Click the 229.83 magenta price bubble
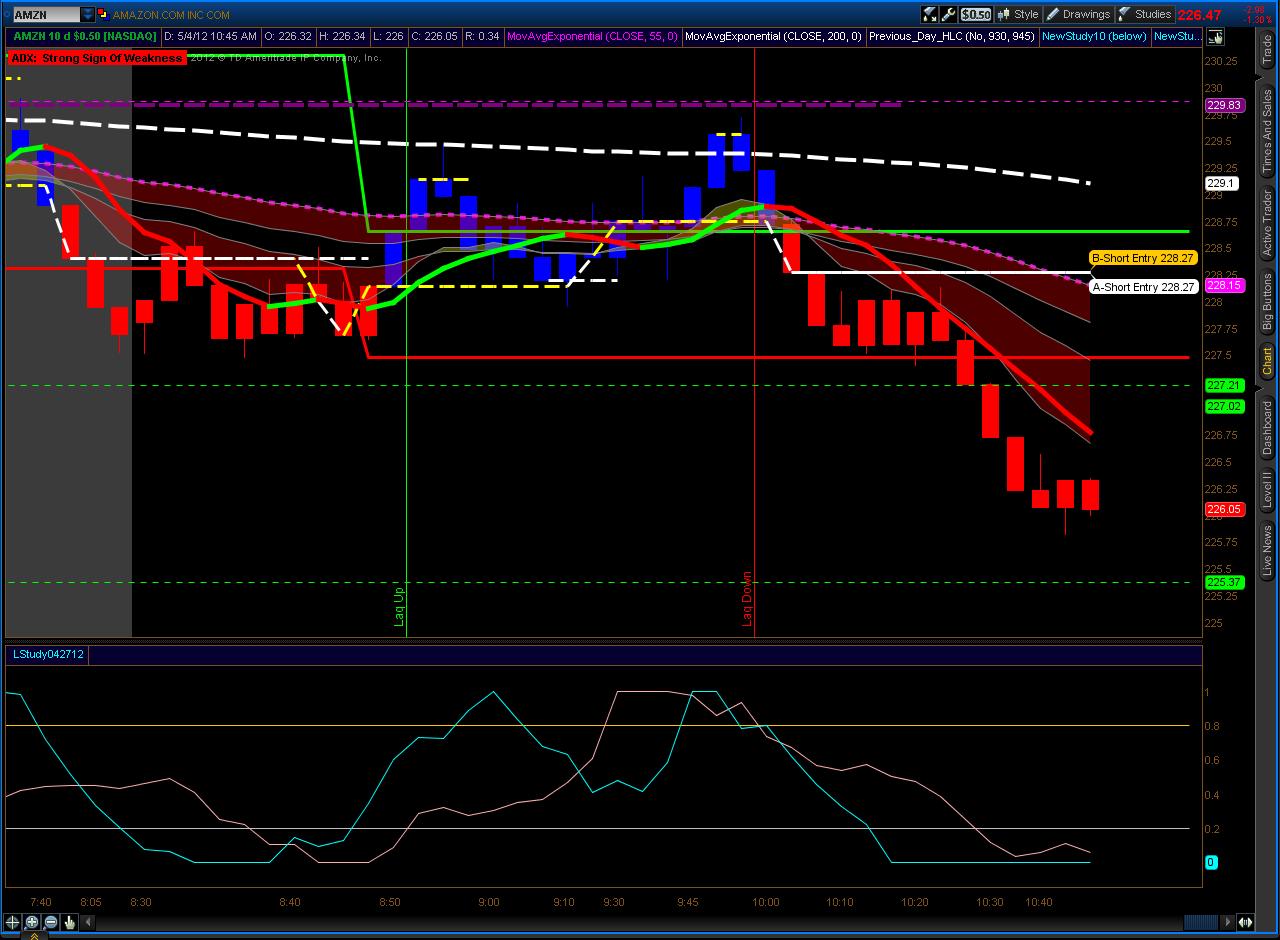Viewport: 1280px width, 940px height. (1224, 105)
